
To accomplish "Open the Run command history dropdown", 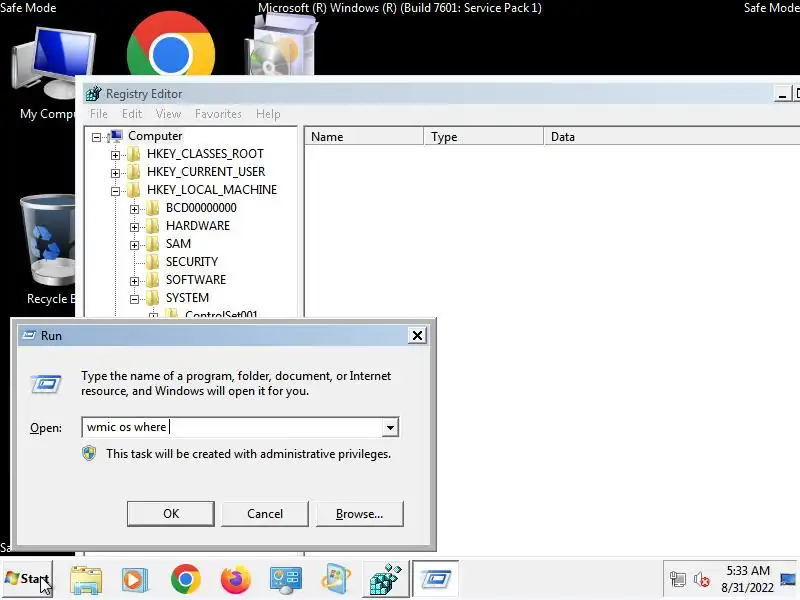I will pos(390,427).
